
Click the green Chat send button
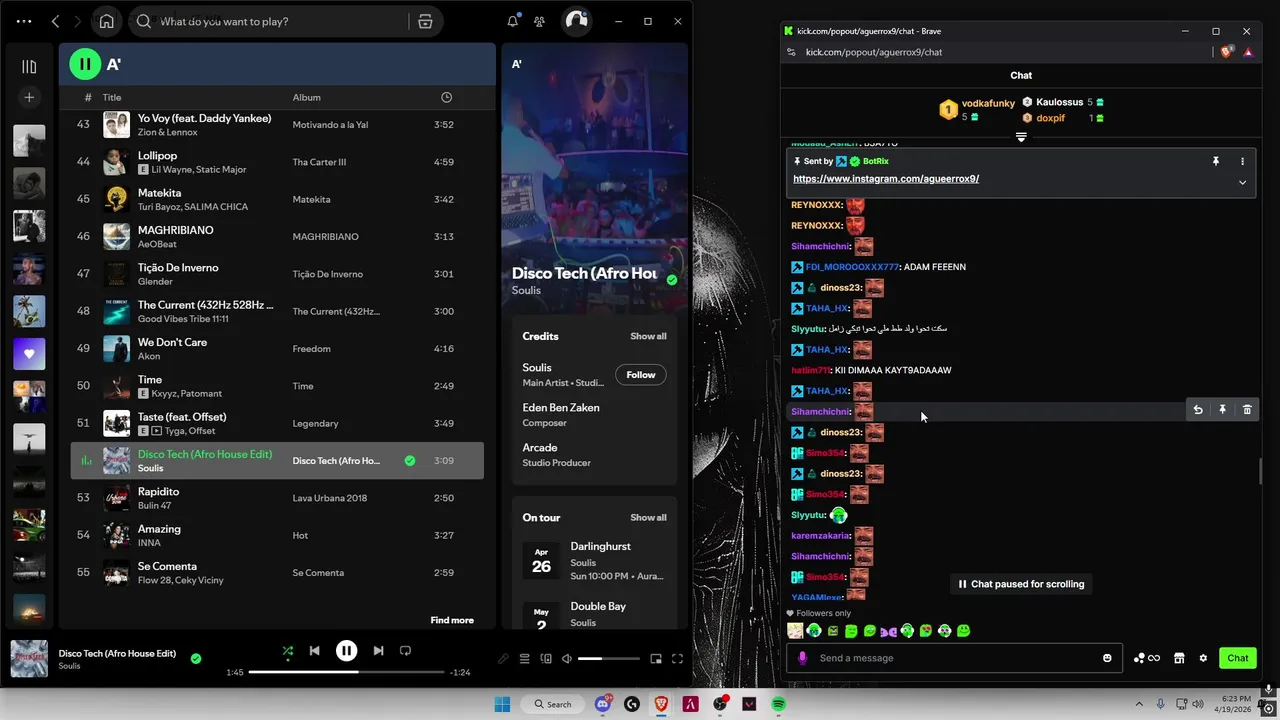click(1238, 658)
